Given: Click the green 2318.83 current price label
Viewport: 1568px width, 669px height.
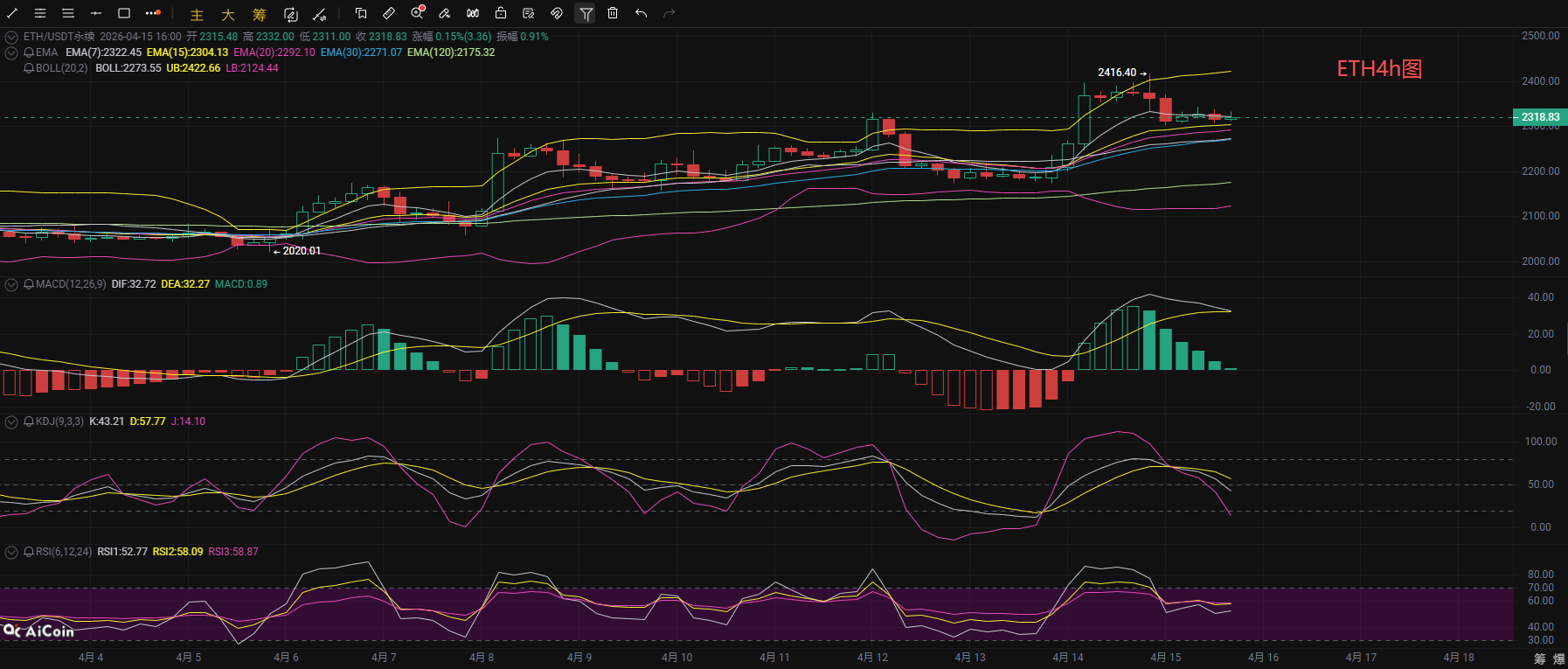Looking at the screenshot, I should pyautogui.click(x=1539, y=117).
